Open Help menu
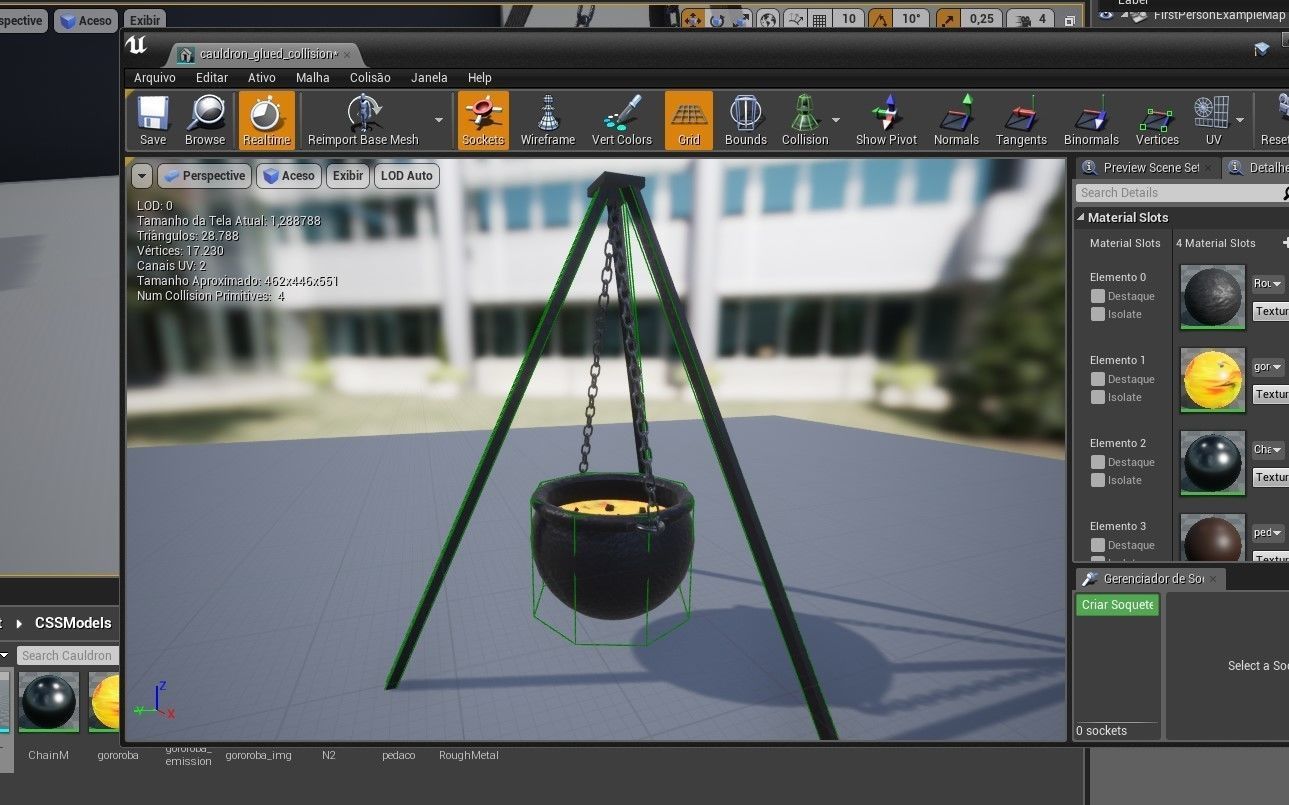 pyautogui.click(x=480, y=77)
